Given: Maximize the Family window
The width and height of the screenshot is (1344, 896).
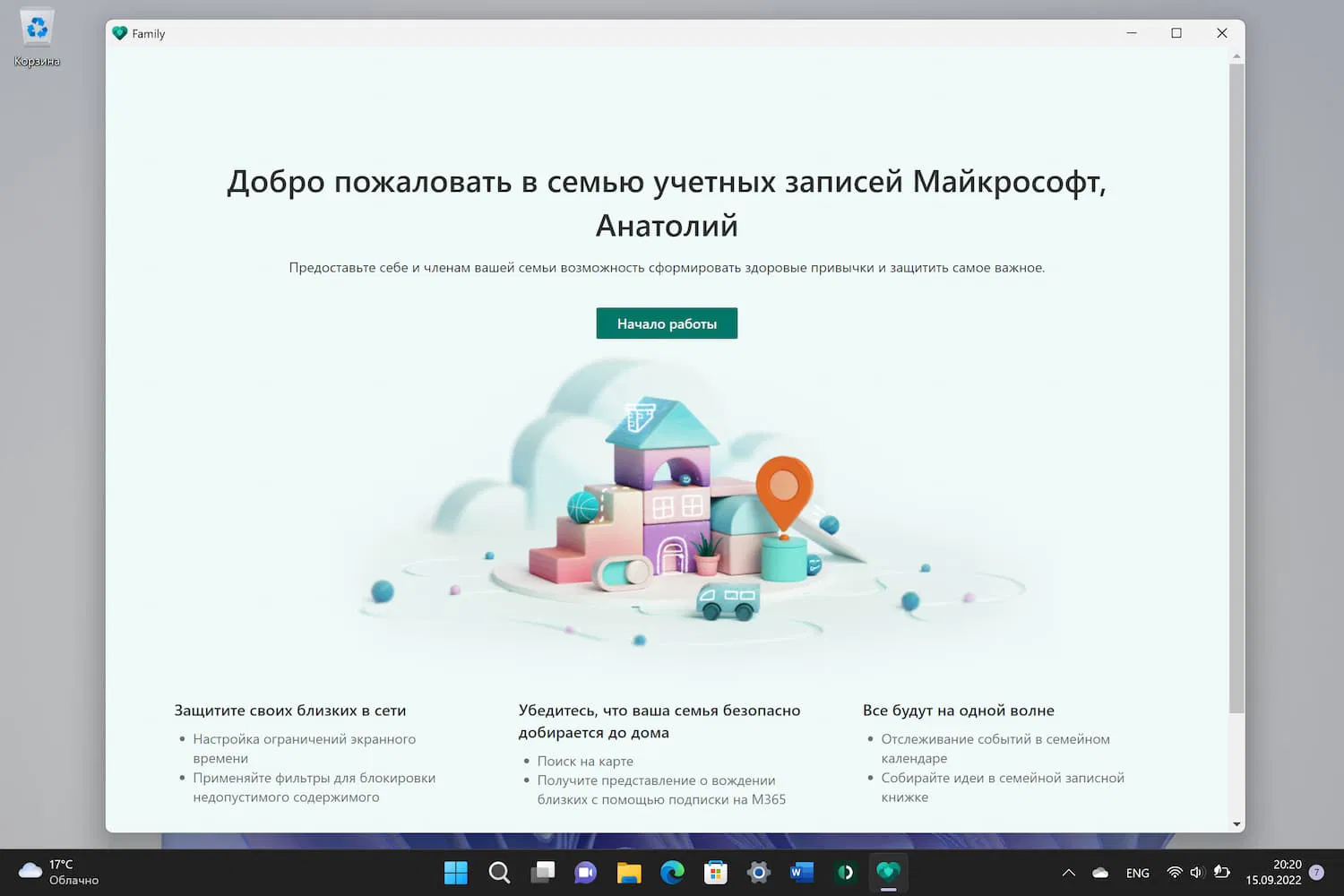Looking at the screenshot, I should [1176, 33].
